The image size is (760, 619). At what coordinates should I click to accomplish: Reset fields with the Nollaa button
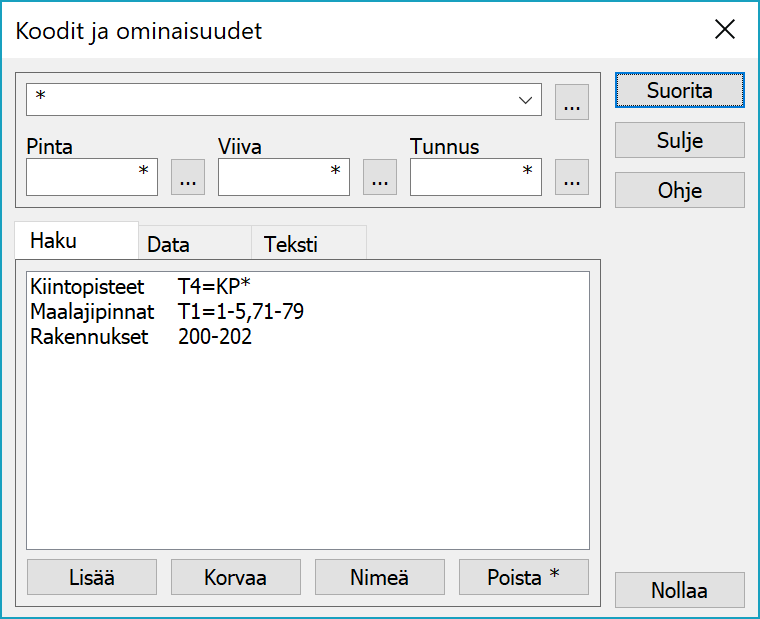tap(679, 590)
